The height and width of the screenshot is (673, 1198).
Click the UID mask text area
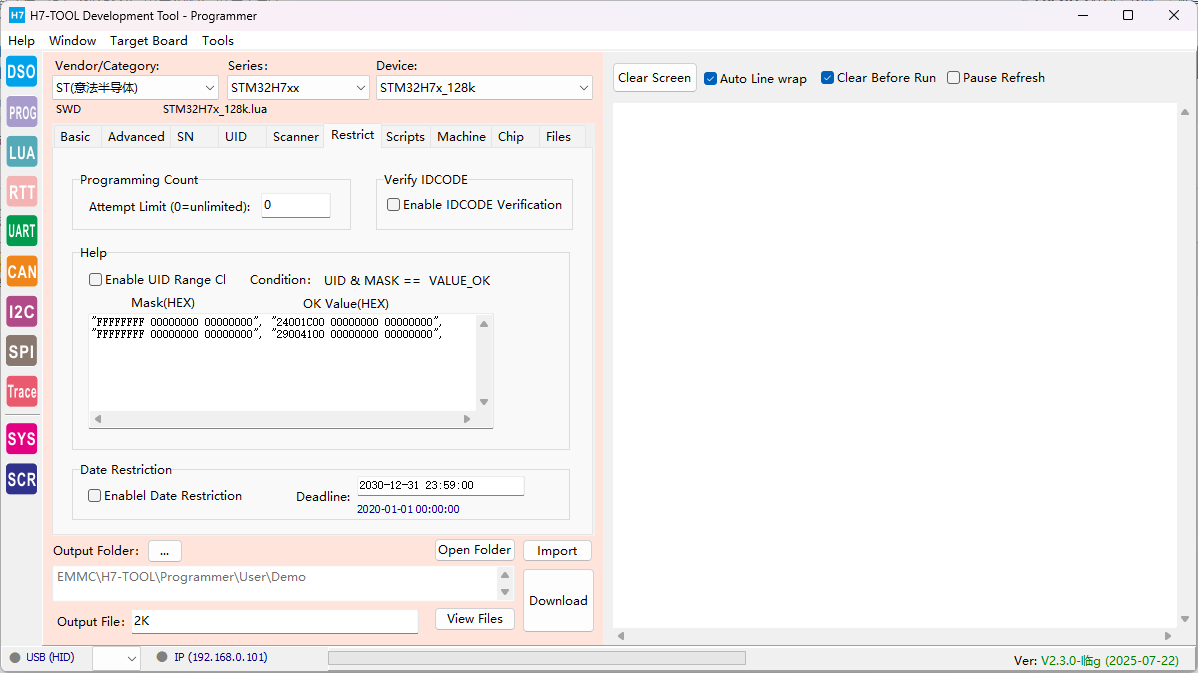pos(283,363)
